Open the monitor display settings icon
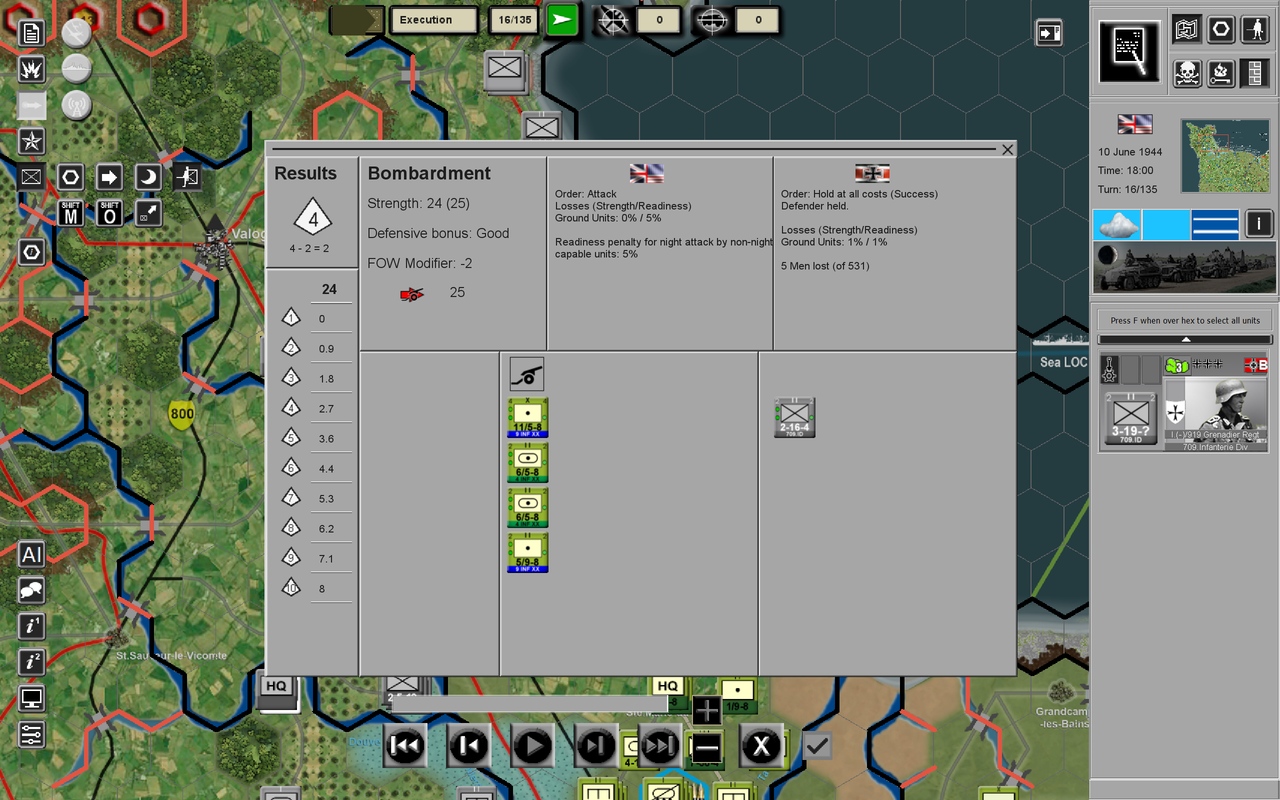Viewport: 1280px width, 800px height. pyautogui.click(x=32, y=698)
